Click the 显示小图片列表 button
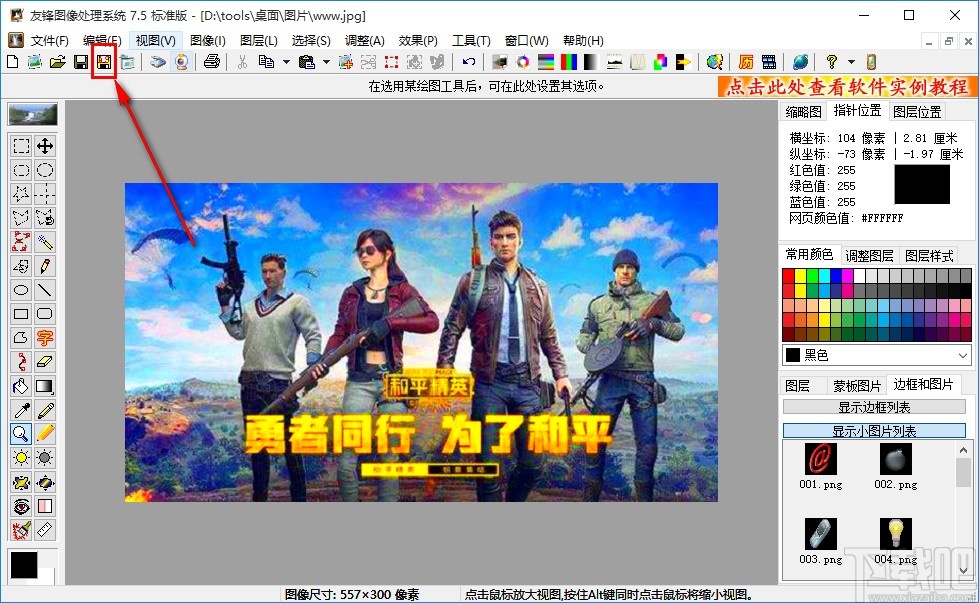This screenshot has height=603, width=979. tap(874, 431)
